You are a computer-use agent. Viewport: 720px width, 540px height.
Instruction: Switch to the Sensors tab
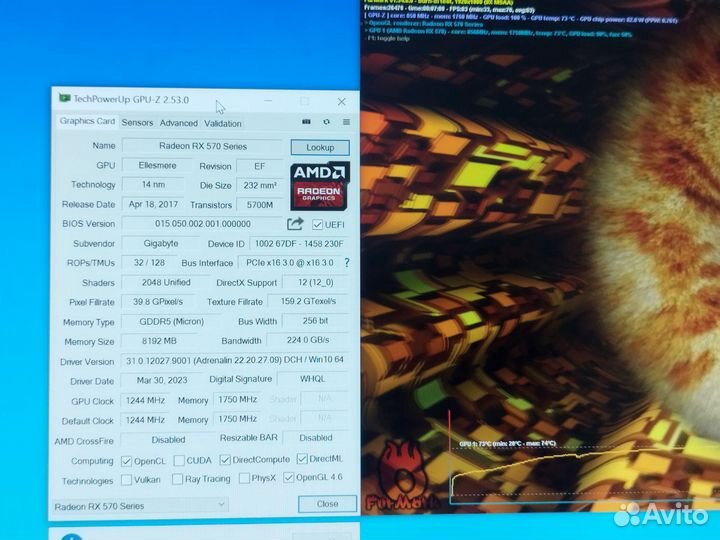point(137,123)
